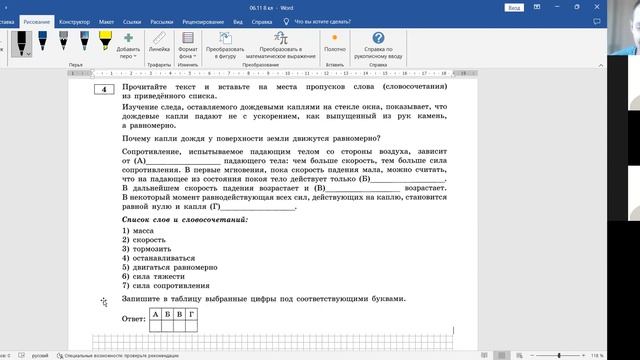The width and height of the screenshot is (640, 360).
Task: Click the lightbulb Tell Me icon
Action: pos(286,22)
